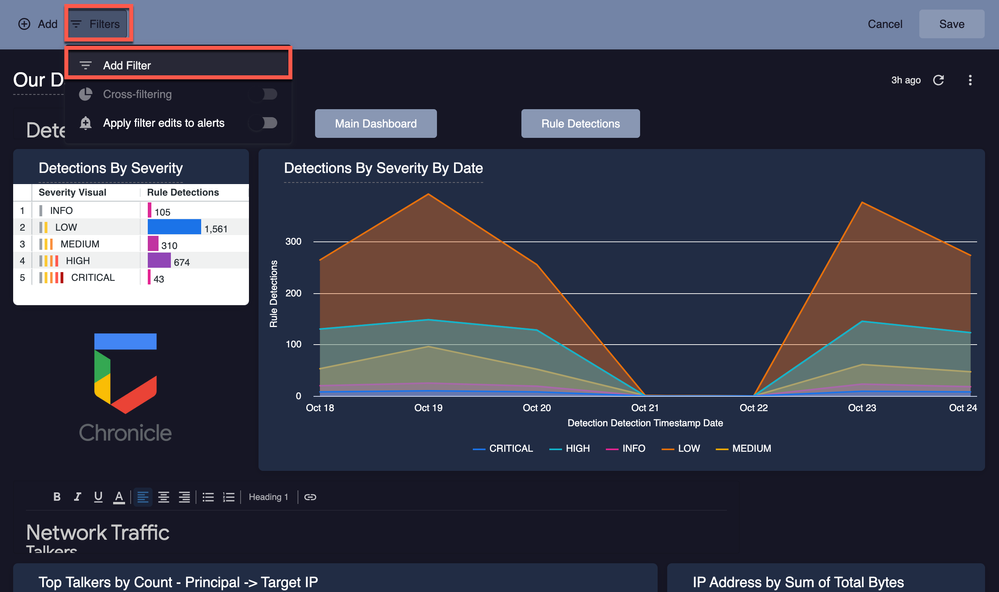Screen dimensions: 999x592
Task: Enable the Cross-filtering switch
Action: point(270,94)
